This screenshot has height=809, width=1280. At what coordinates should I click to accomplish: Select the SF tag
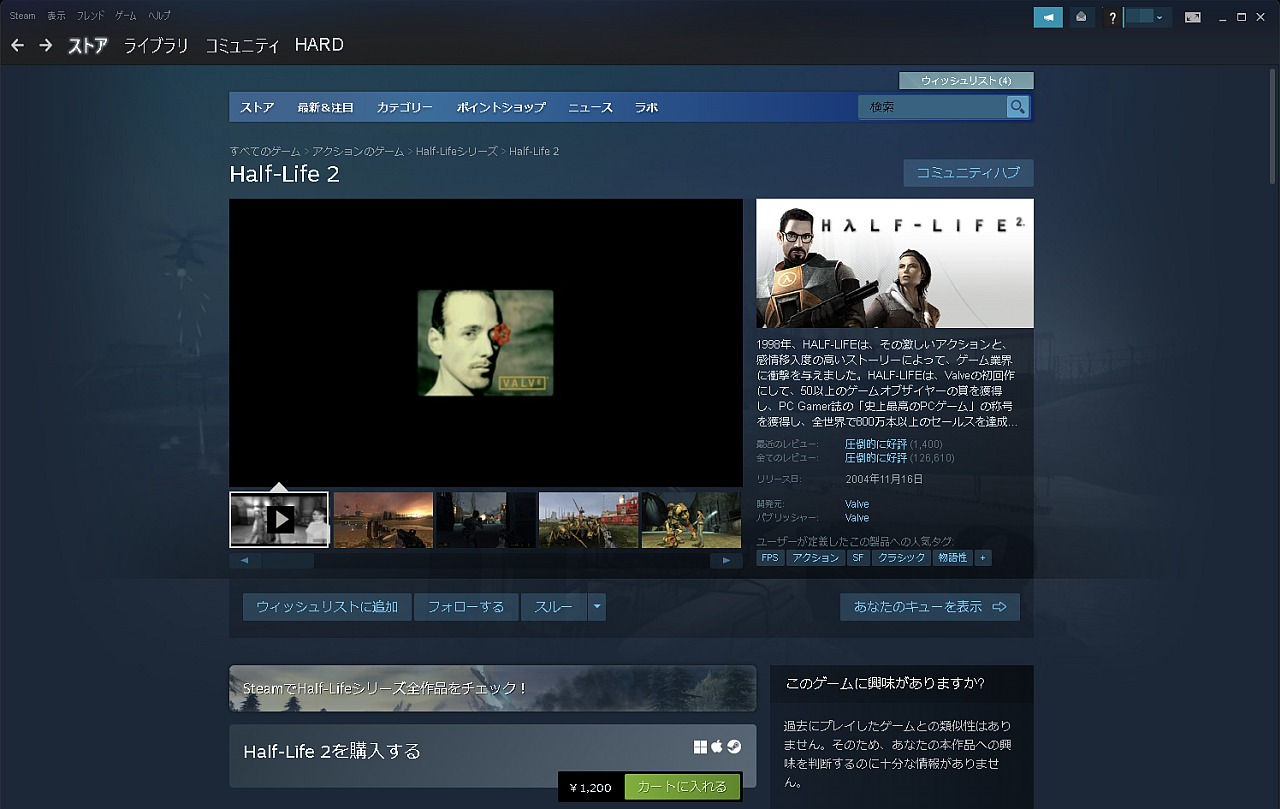click(858, 558)
